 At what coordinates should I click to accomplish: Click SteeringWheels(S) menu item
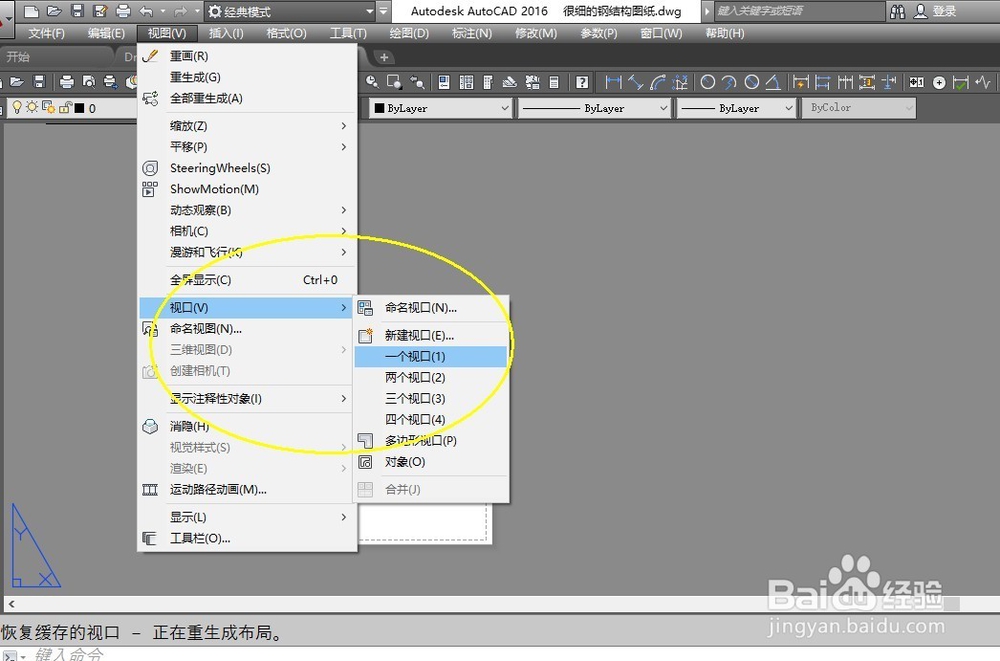point(247,168)
